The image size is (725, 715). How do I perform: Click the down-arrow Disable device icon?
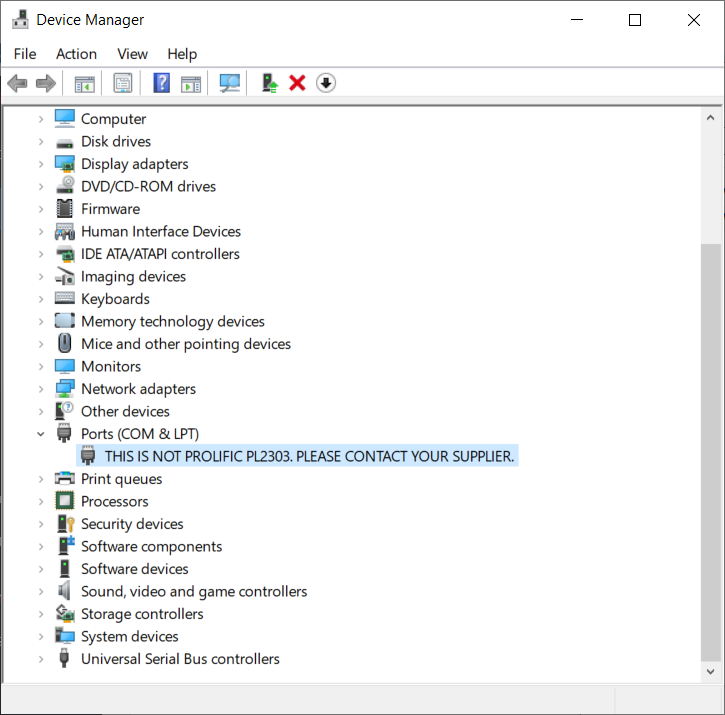point(326,83)
